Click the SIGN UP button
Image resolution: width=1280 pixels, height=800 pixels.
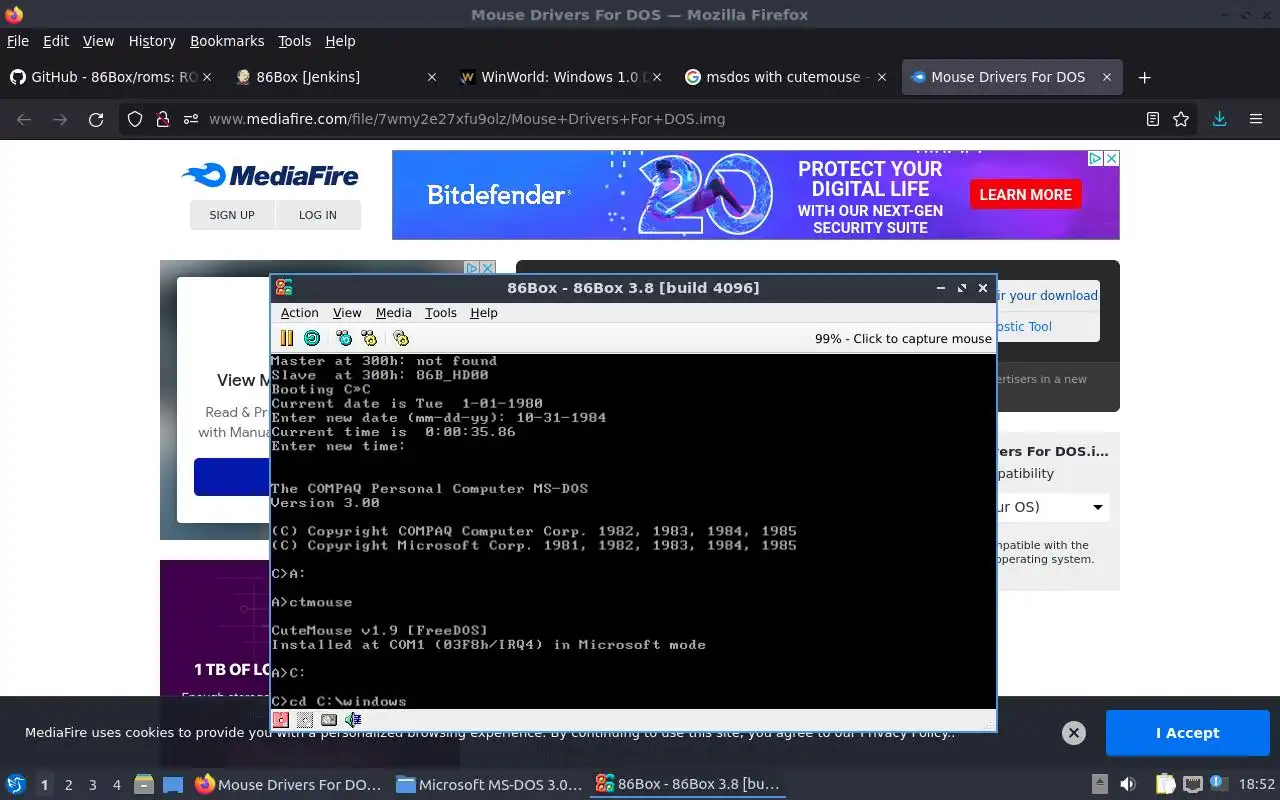(x=232, y=215)
